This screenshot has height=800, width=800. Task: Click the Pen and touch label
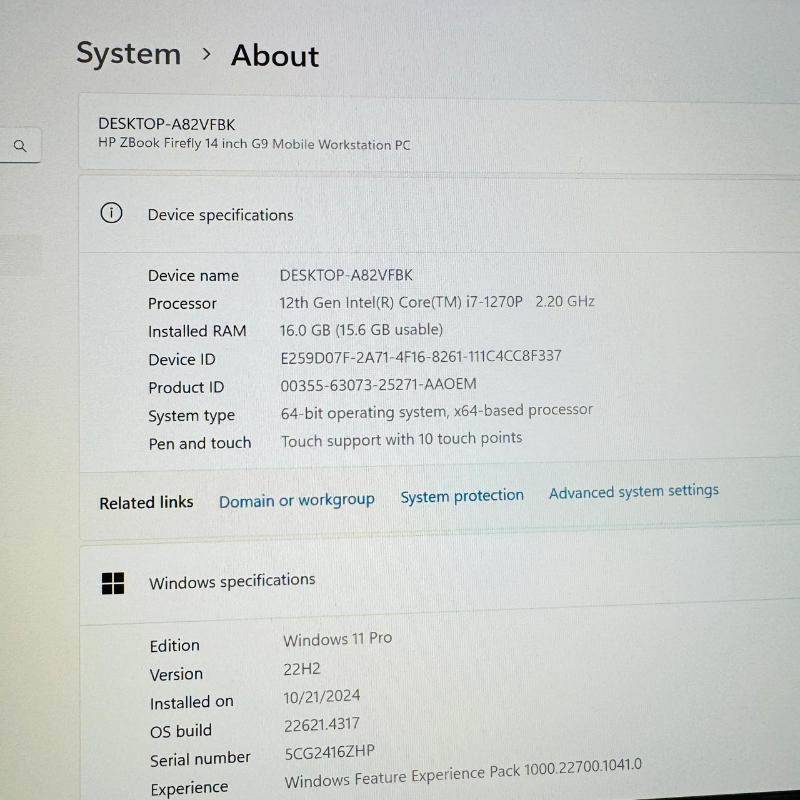[x=199, y=443]
